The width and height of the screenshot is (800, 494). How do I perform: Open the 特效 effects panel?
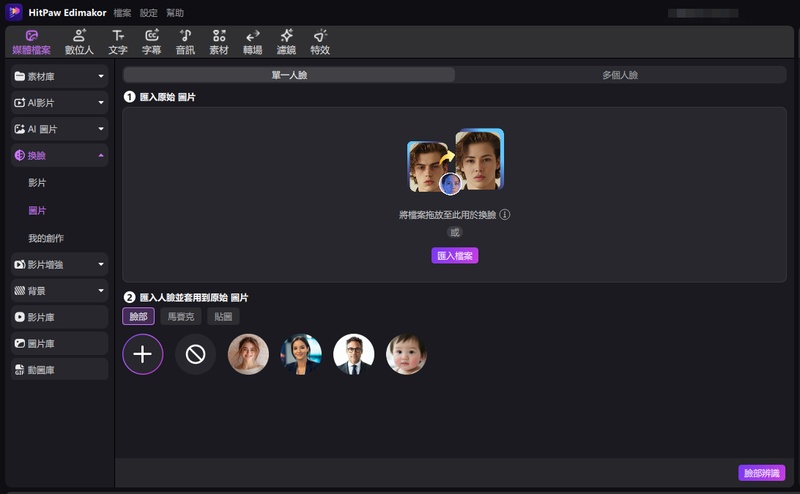coord(320,42)
